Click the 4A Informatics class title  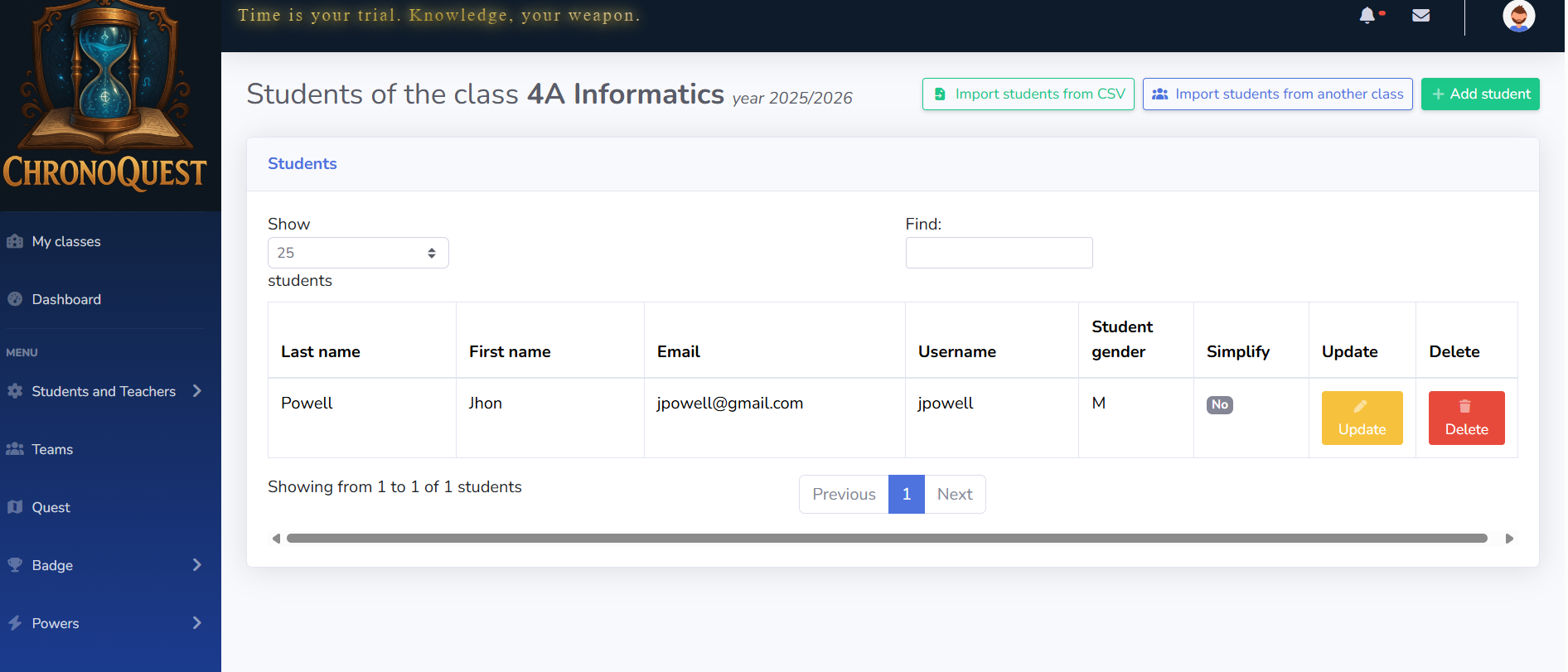pos(626,94)
